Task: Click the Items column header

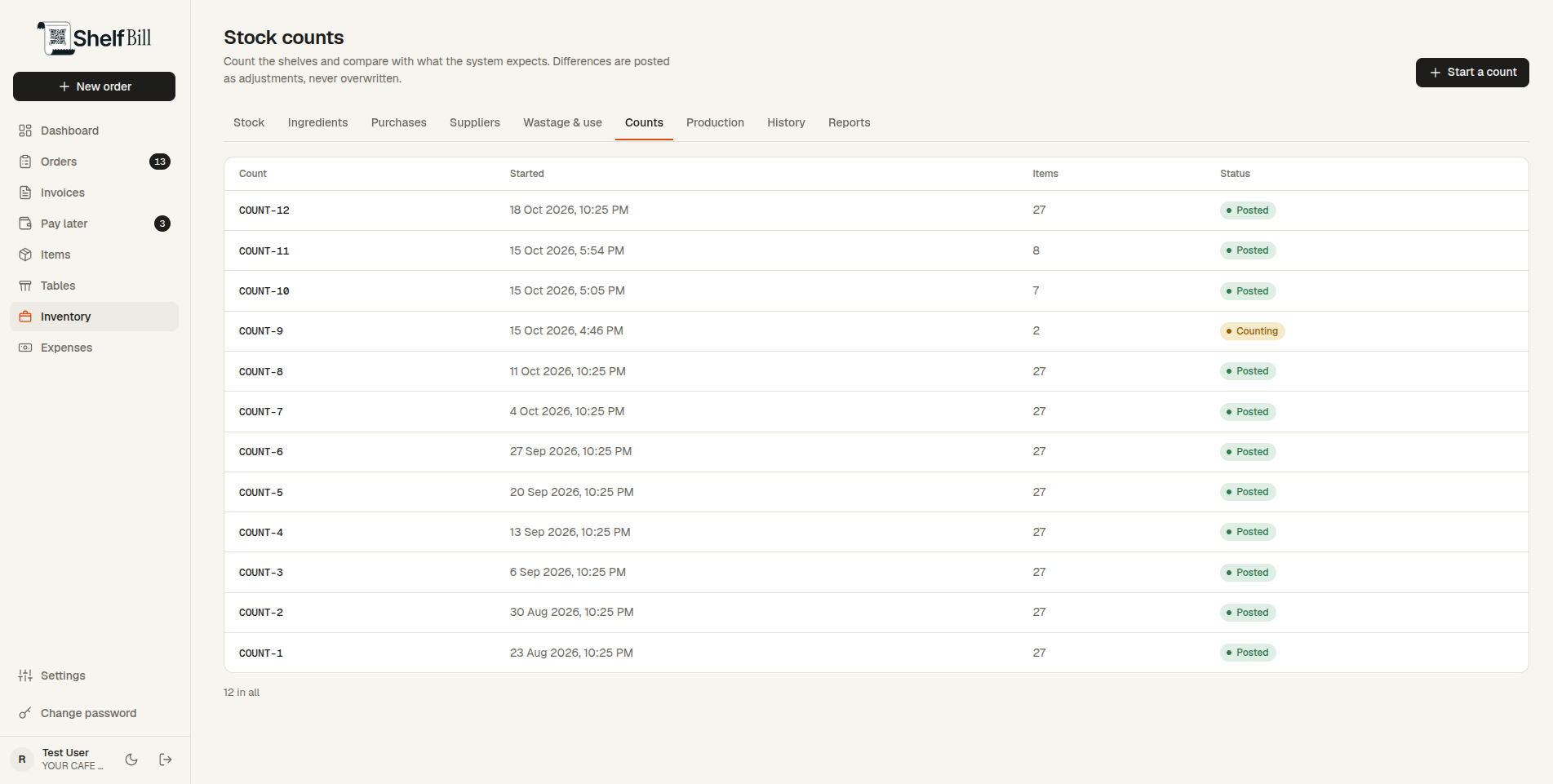Action: (1045, 174)
